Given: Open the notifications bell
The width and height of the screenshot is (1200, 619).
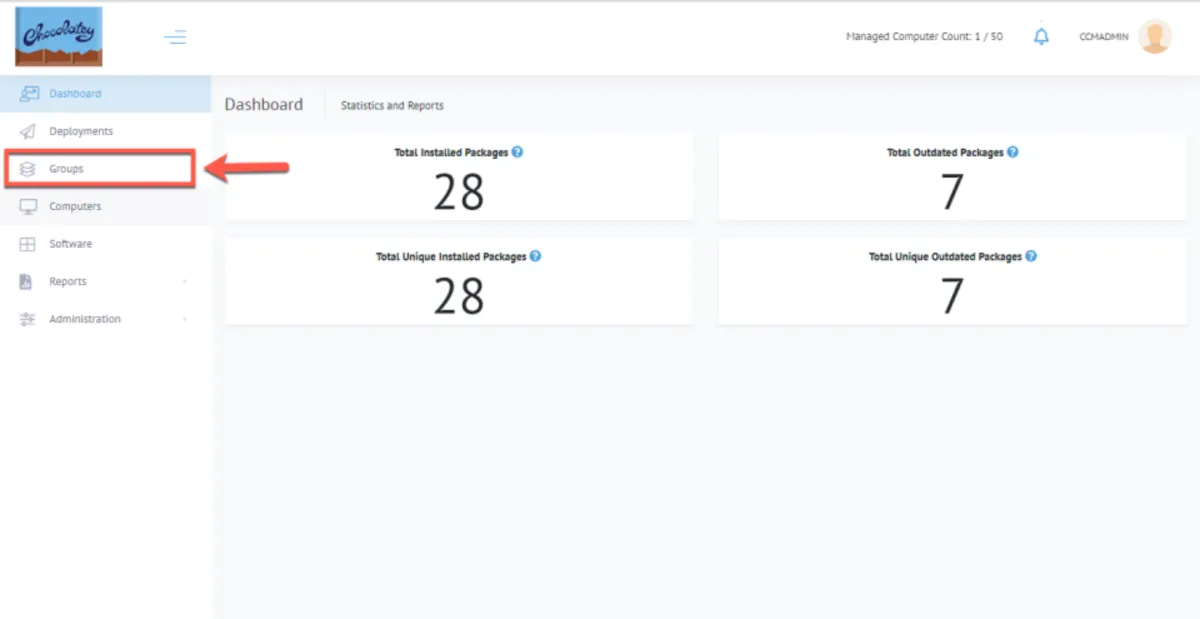Looking at the screenshot, I should [x=1041, y=37].
